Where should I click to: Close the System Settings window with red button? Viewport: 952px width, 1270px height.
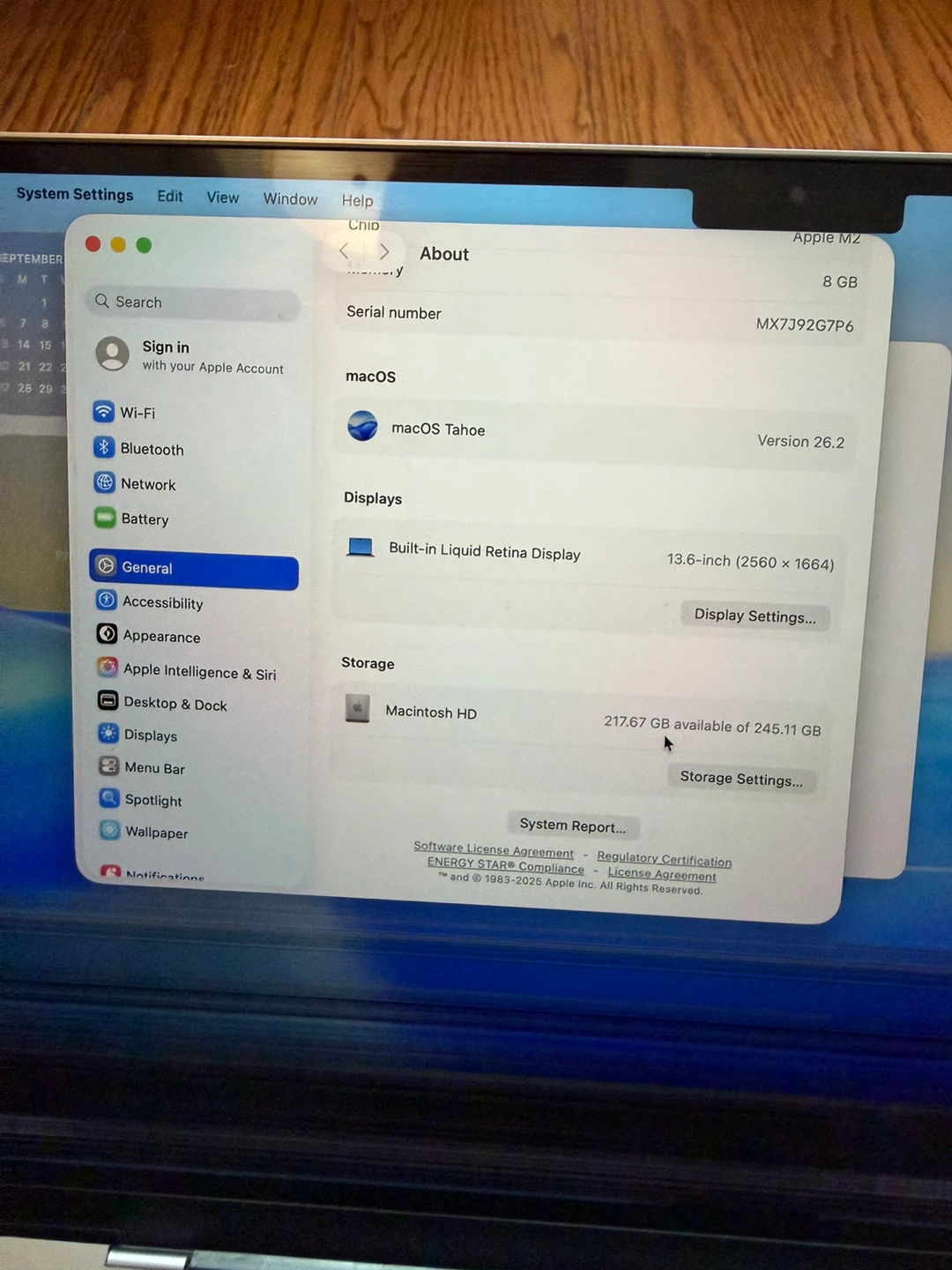(x=93, y=243)
